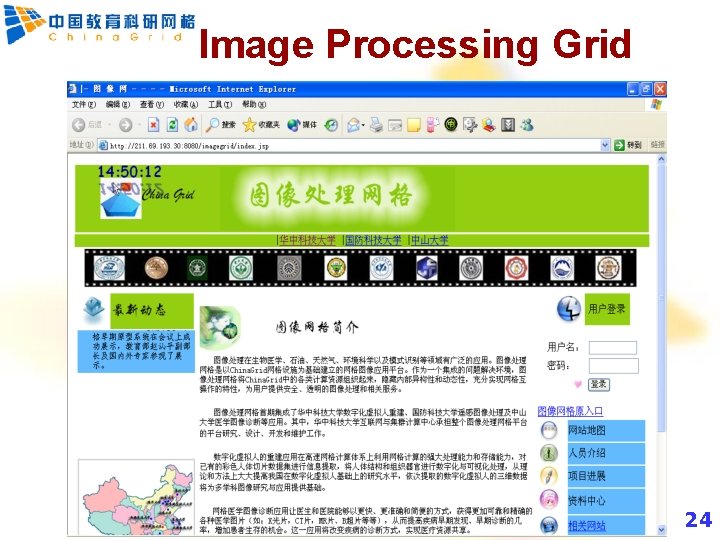Stop page loading with the red X icon
This screenshot has width=720, height=540.
click(x=153, y=124)
